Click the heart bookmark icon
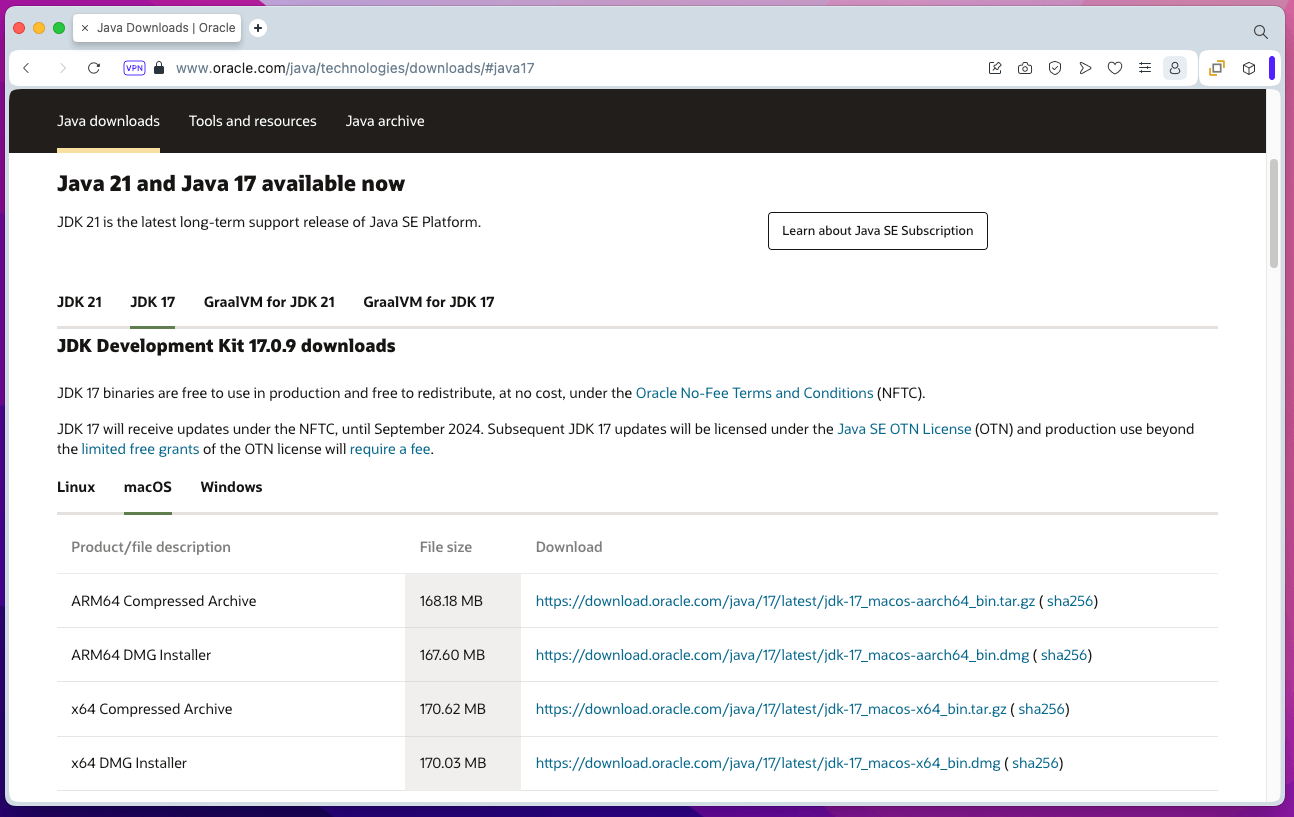The width and height of the screenshot is (1294, 817). [x=1115, y=68]
